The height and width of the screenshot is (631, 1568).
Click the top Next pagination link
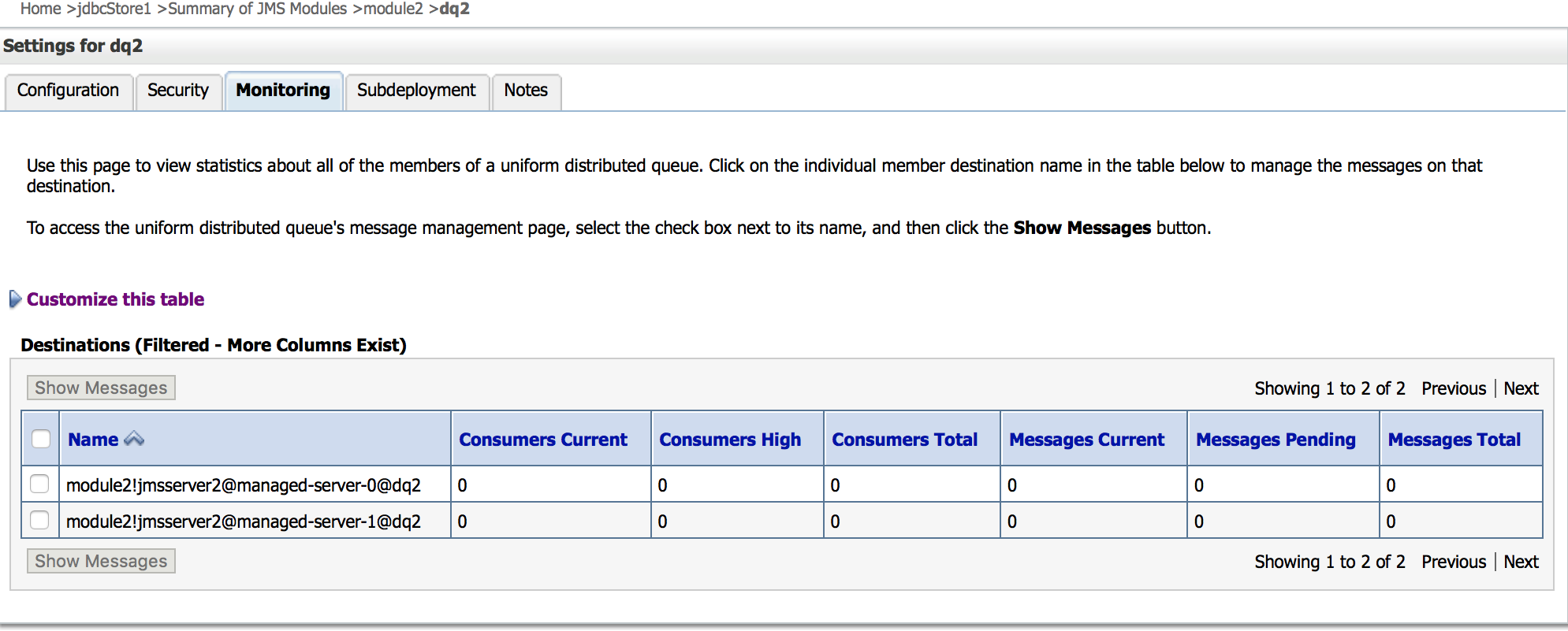(1521, 388)
